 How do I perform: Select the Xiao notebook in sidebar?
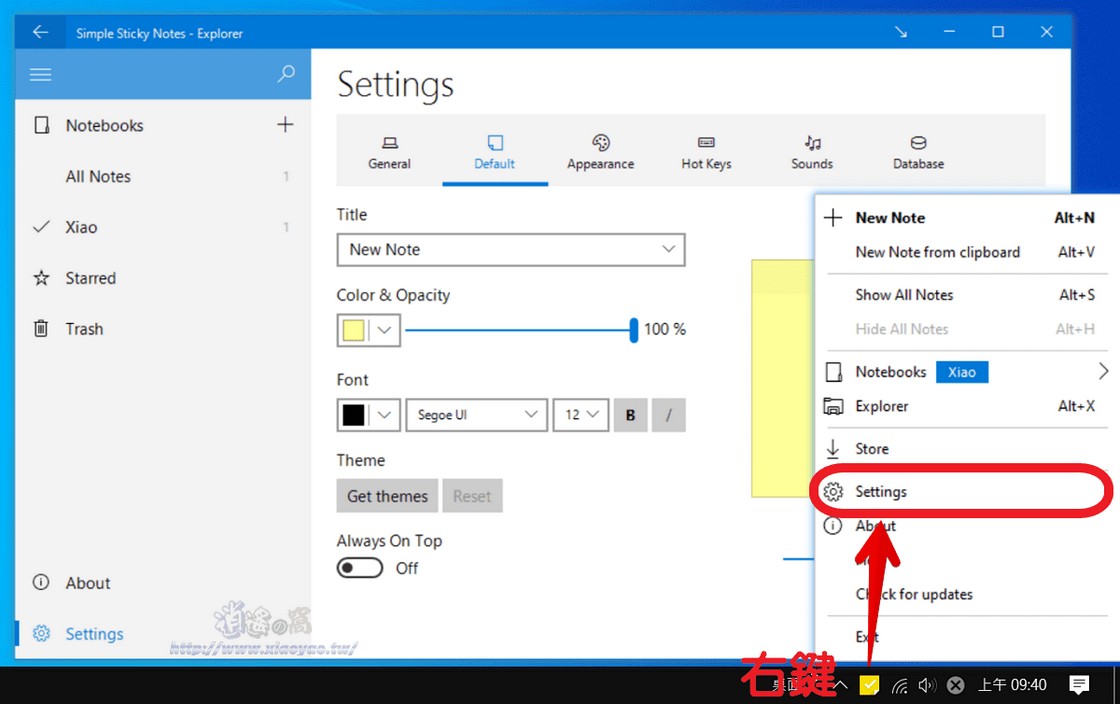(x=163, y=227)
